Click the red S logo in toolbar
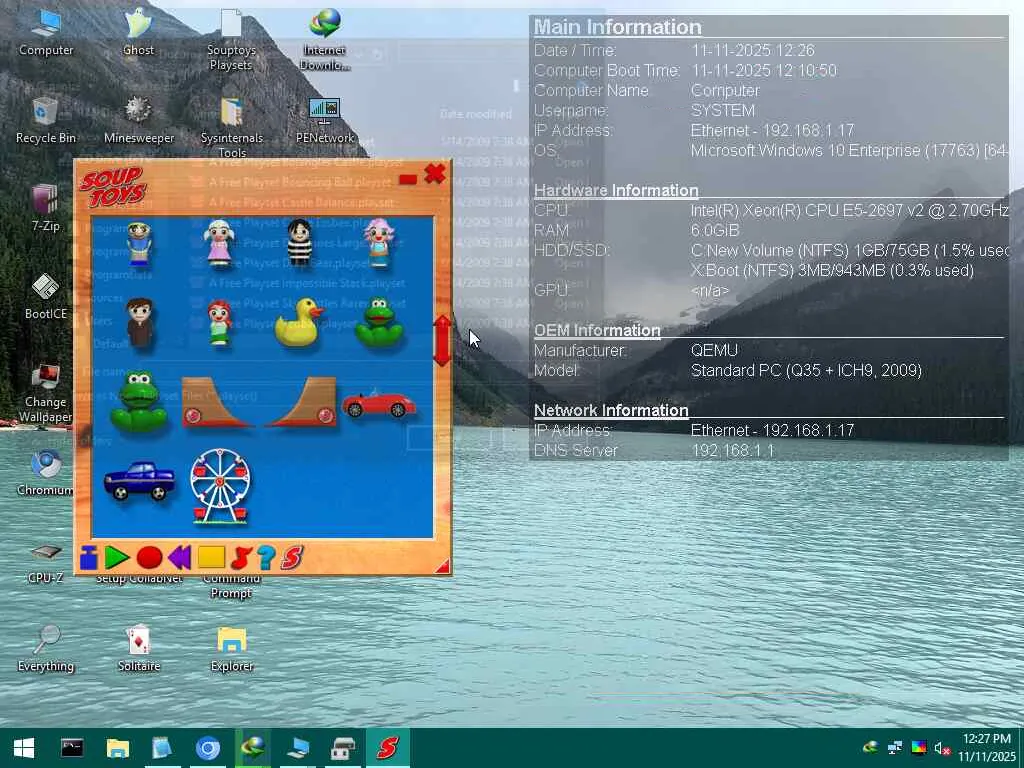The height and width of the screenshot is (768, 1024). (x=293, y=558)
